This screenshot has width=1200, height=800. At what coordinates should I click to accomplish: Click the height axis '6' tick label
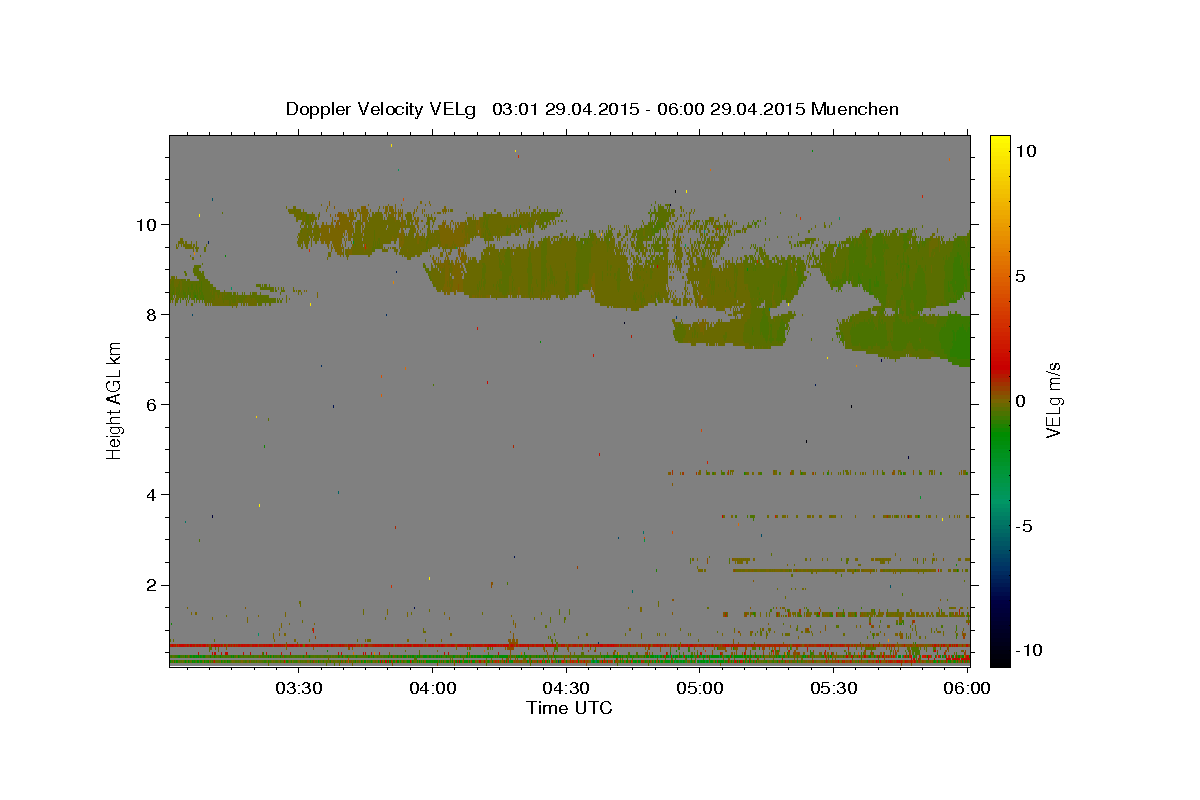pos(150,404)
